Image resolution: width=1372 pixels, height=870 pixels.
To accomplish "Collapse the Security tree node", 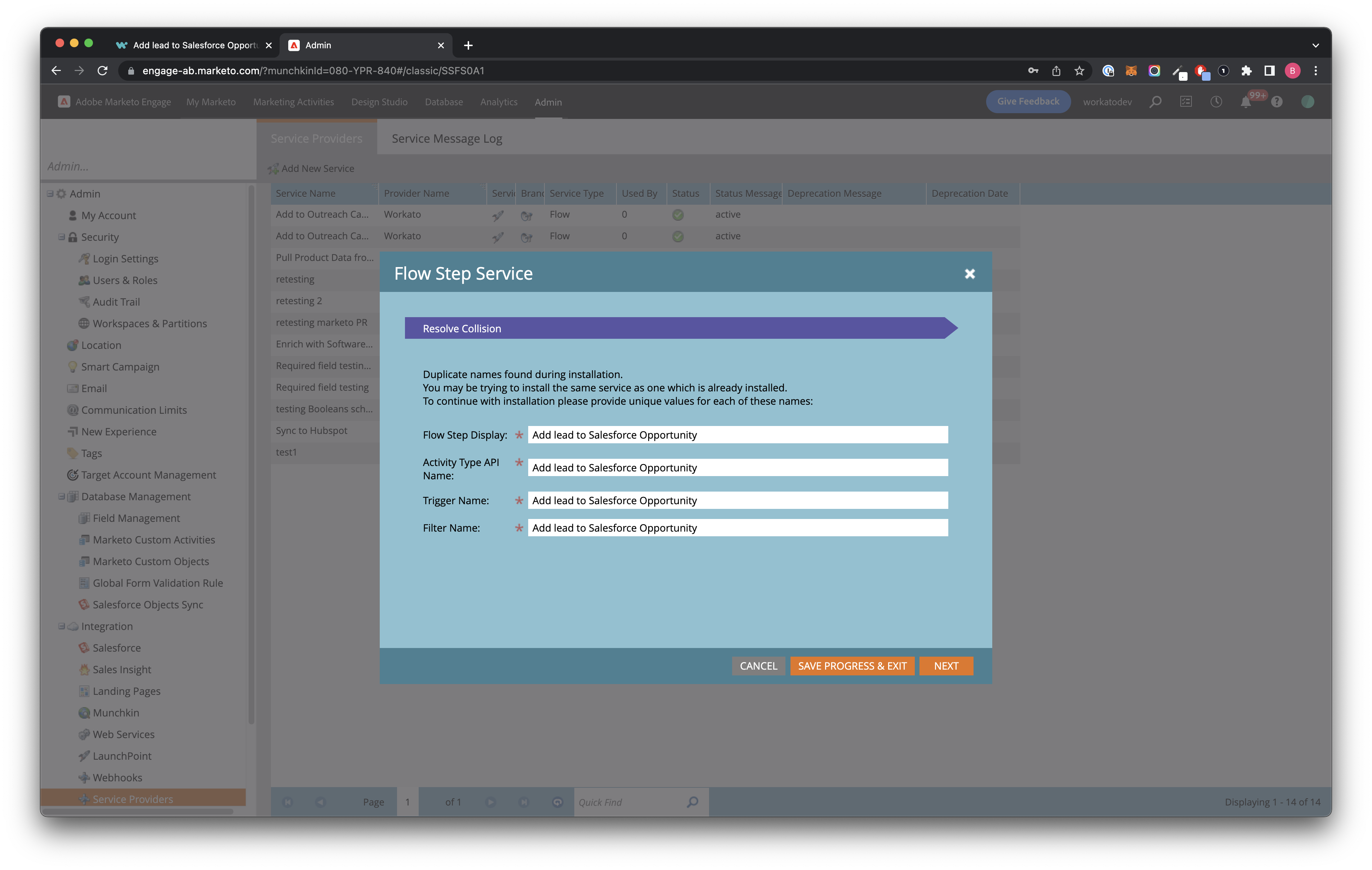I will [62, 236].
